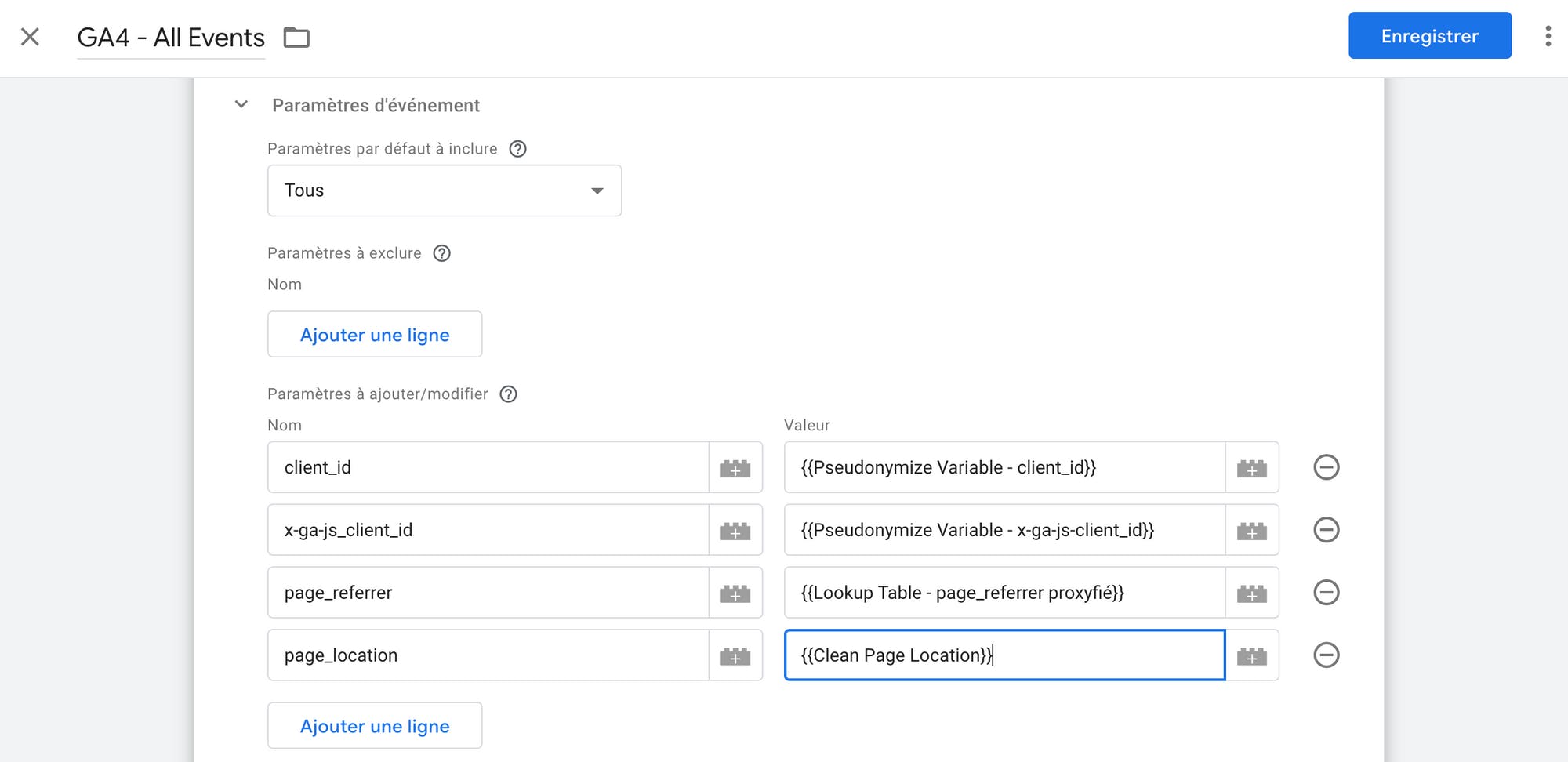Edit Pseudonymize Variable - x-ga-js-client_id value
This screenshot has height=762, width=1568.
[1004, 530]
